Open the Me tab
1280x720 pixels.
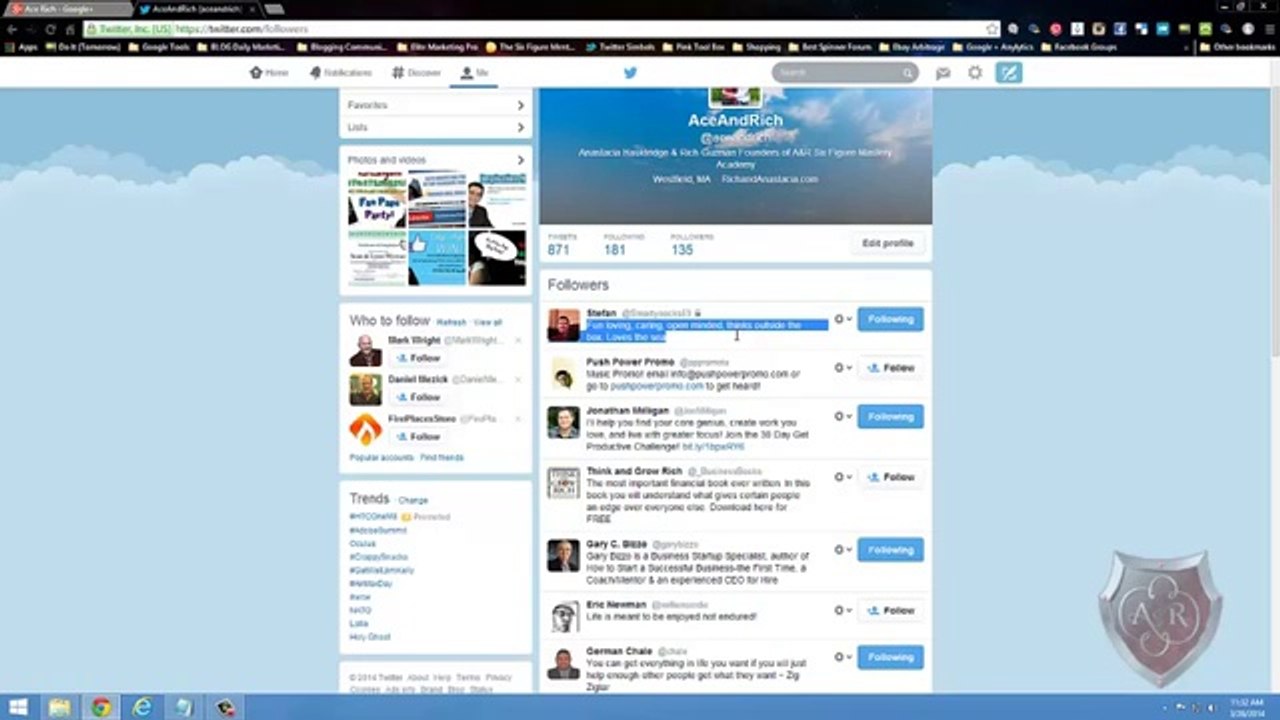(474, 73)
